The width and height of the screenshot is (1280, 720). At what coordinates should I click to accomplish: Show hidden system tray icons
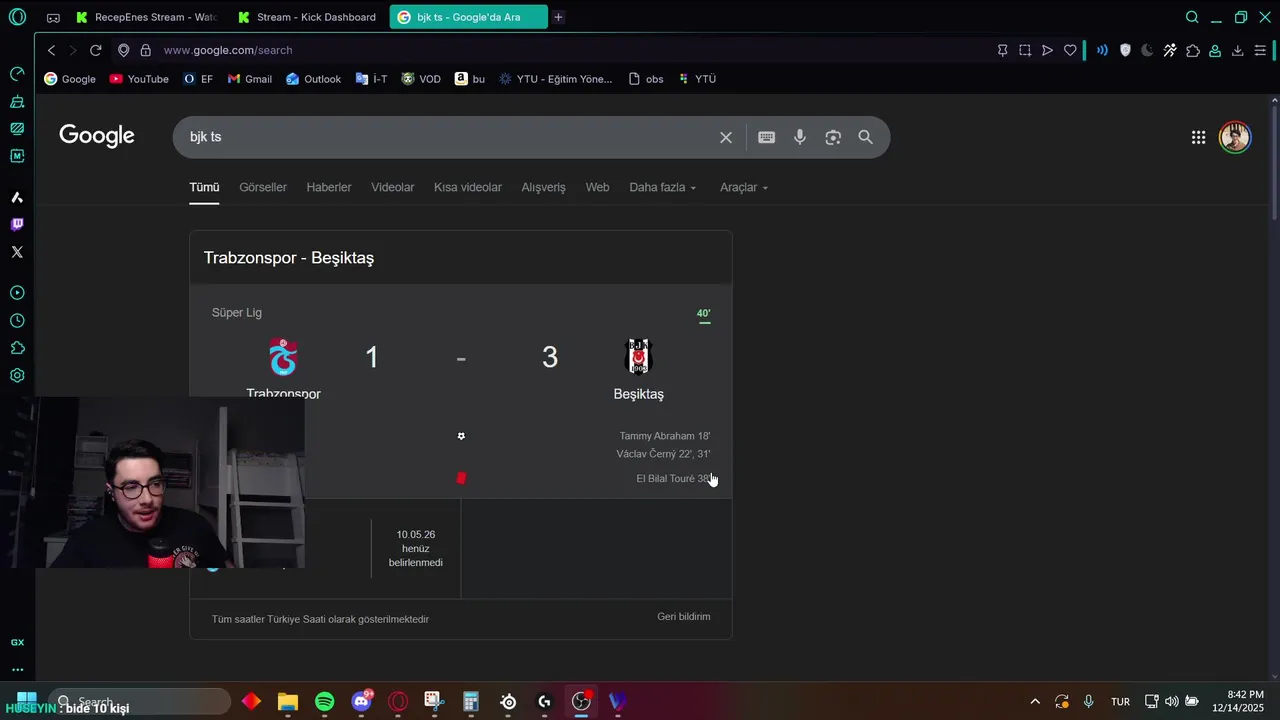(1035, 702)
